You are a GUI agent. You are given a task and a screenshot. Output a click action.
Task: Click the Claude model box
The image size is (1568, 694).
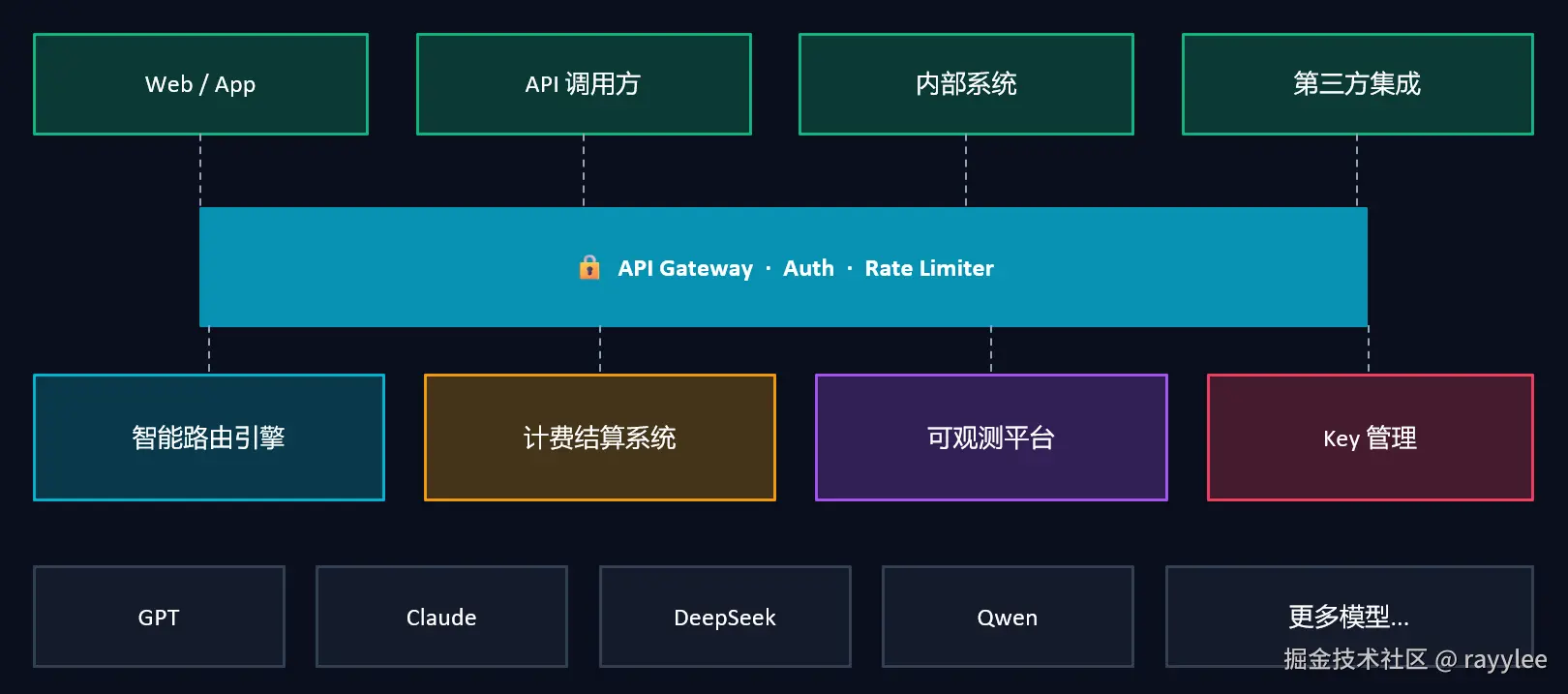441,617
